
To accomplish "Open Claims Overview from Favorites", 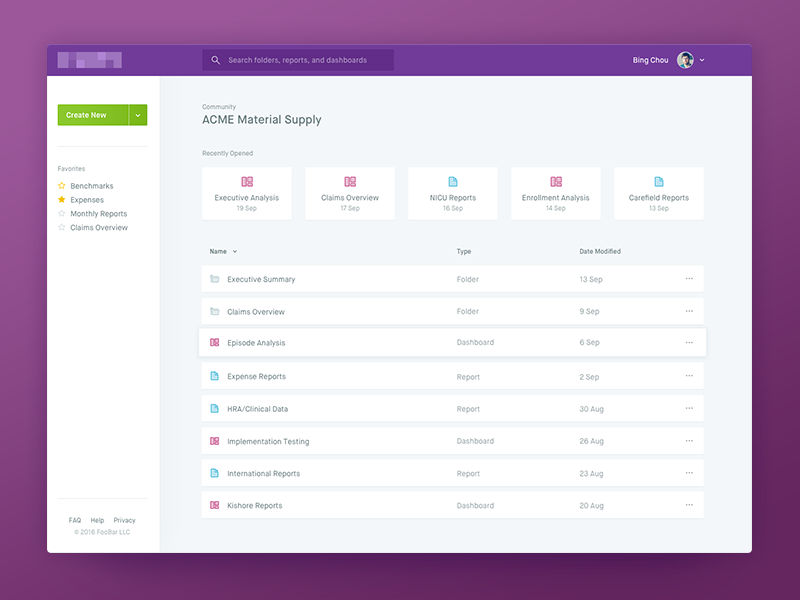I will coord(98,228).
